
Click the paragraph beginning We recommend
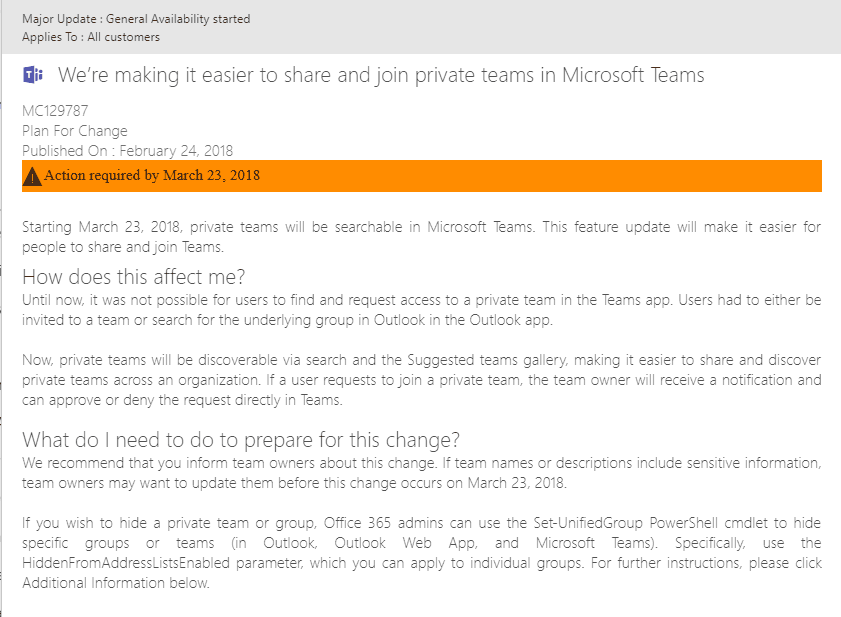click(421, 472)
